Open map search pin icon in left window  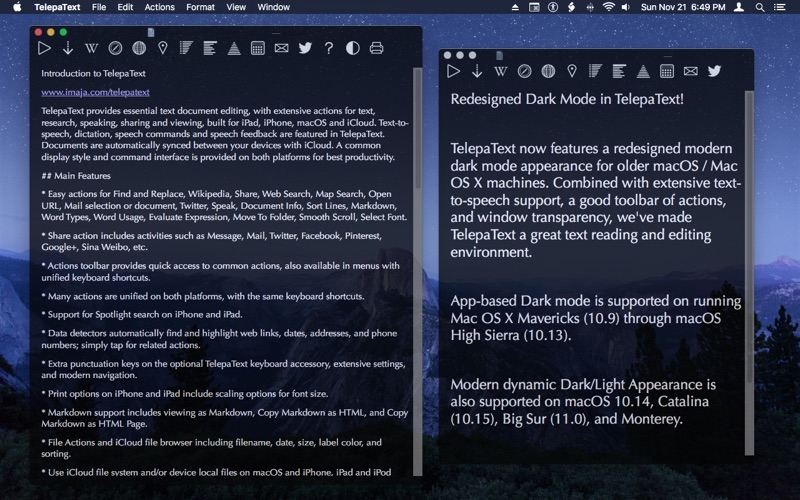coord(163,48)
